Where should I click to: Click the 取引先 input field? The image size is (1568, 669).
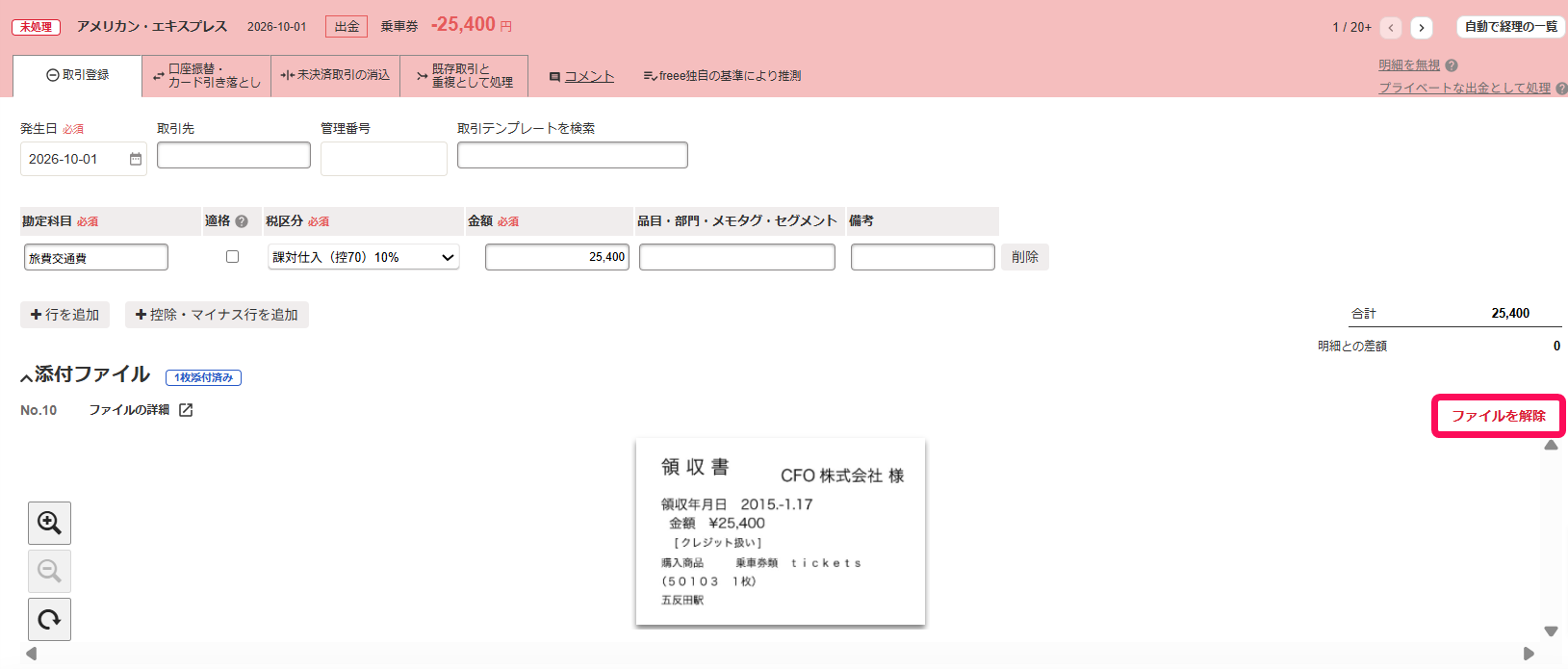click(x=234, y=155)
